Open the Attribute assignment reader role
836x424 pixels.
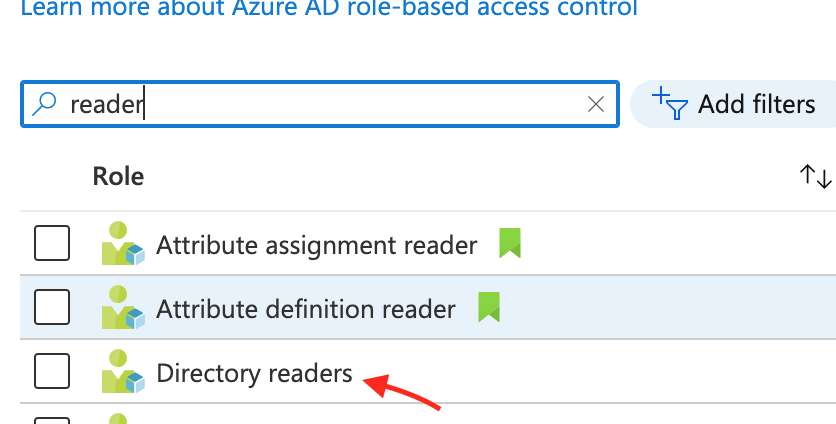[x=317, y=245]
